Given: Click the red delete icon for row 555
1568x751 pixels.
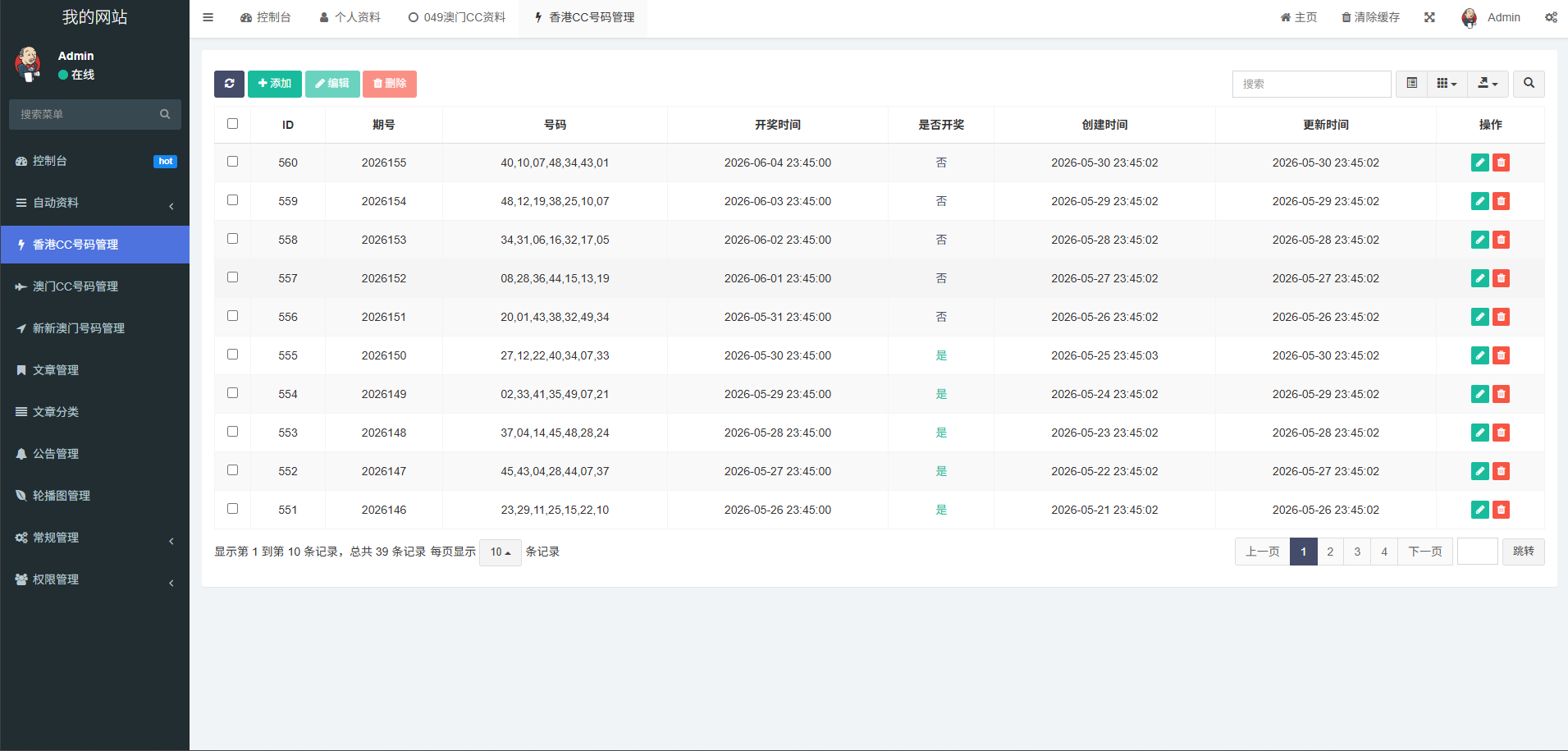Looking at the screenshot, I should [1501, 355].
